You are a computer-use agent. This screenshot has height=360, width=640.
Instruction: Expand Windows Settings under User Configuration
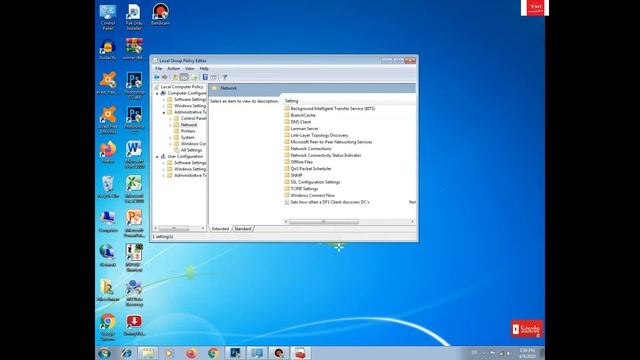pos(164,169)
